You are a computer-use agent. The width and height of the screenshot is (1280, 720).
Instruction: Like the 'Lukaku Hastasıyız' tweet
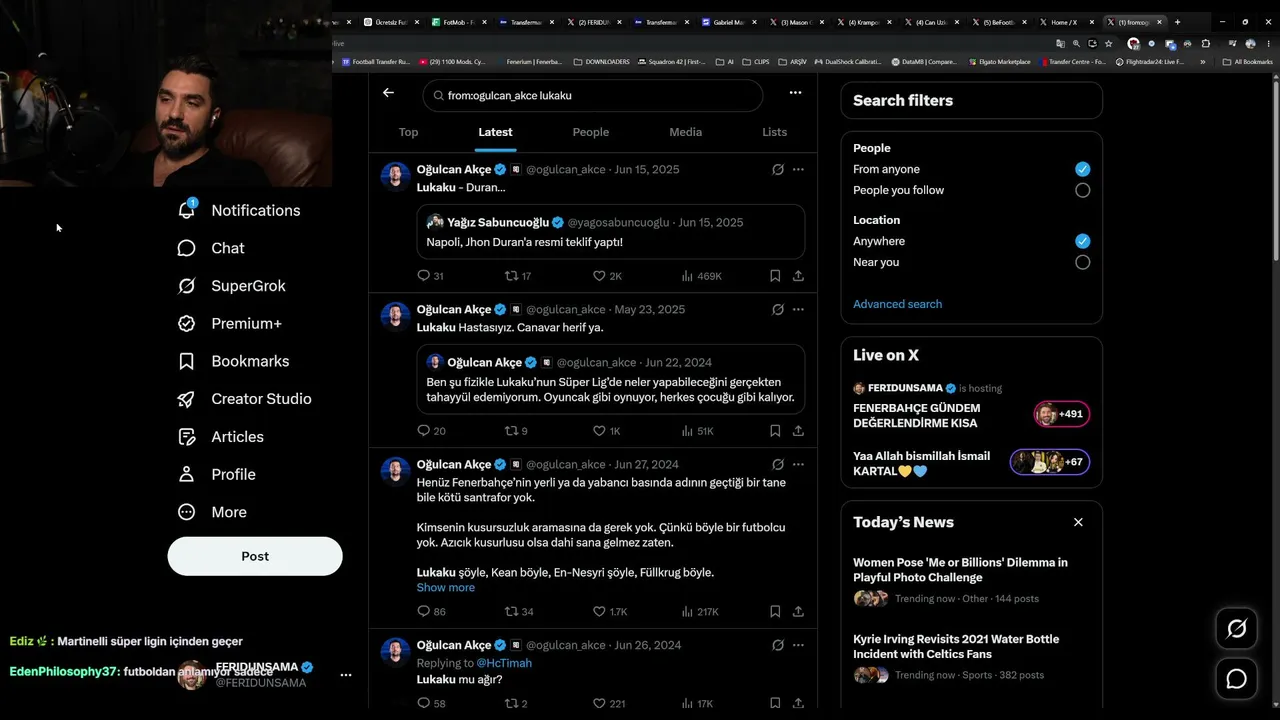pyautogui.click(x=607, y=431)
